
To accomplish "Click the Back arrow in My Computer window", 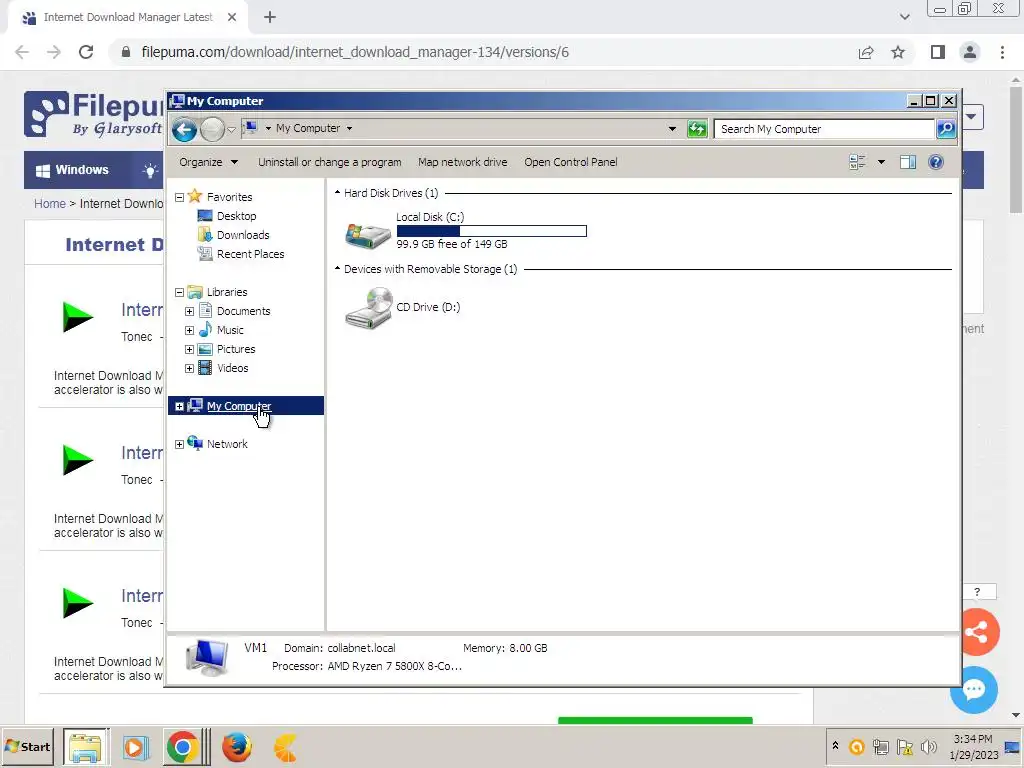I will click(x=184, y=129).
